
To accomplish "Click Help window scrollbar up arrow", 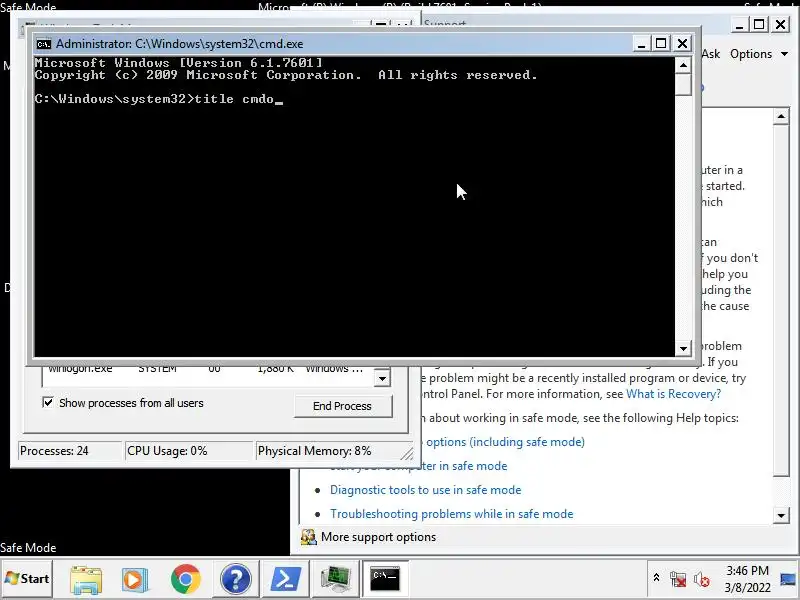I will pos(781,117).
